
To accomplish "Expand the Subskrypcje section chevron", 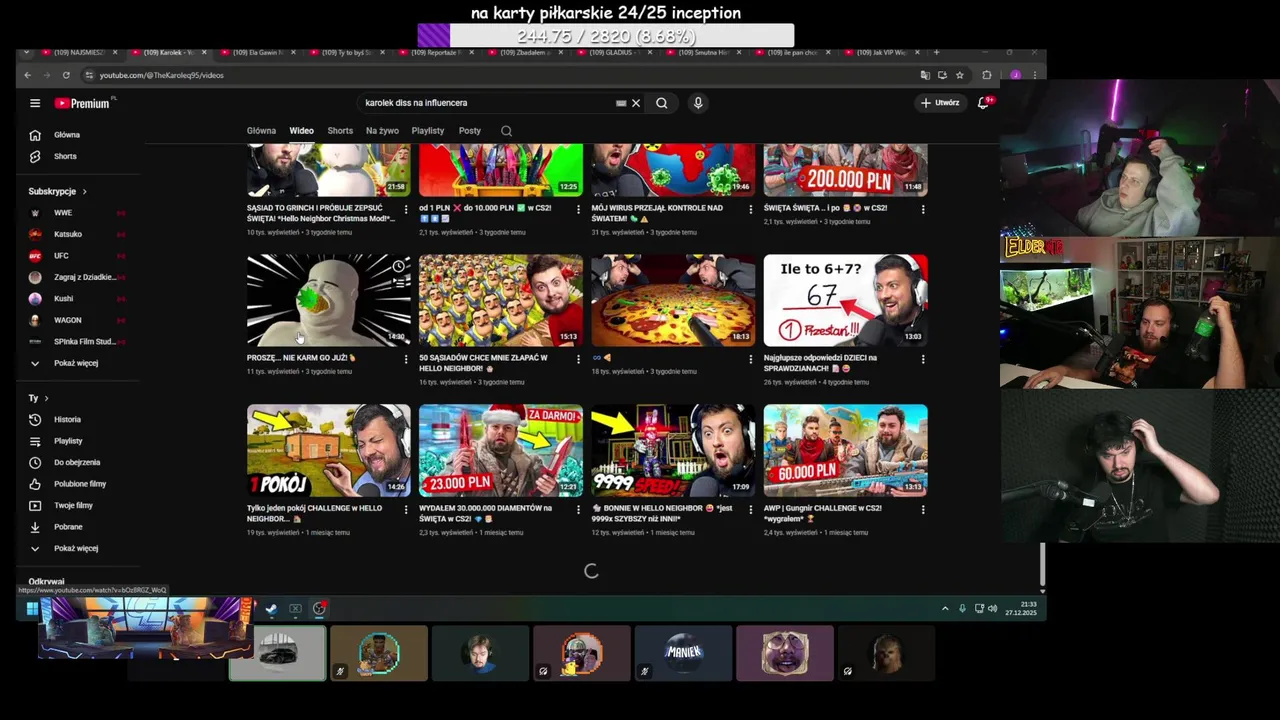I will [x=84, y=191].
